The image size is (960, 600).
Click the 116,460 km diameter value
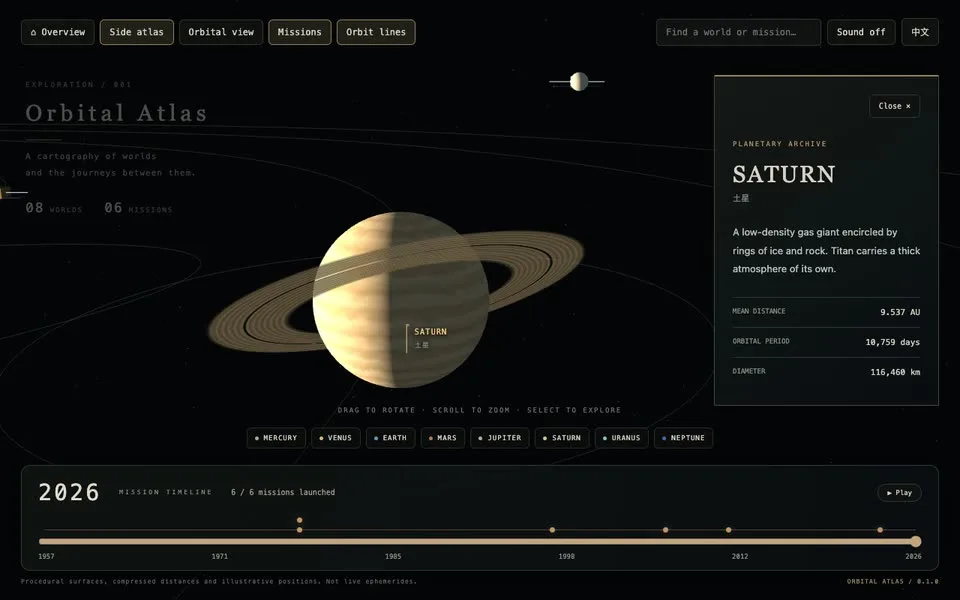pyautogui.click(x=895, y=372)
